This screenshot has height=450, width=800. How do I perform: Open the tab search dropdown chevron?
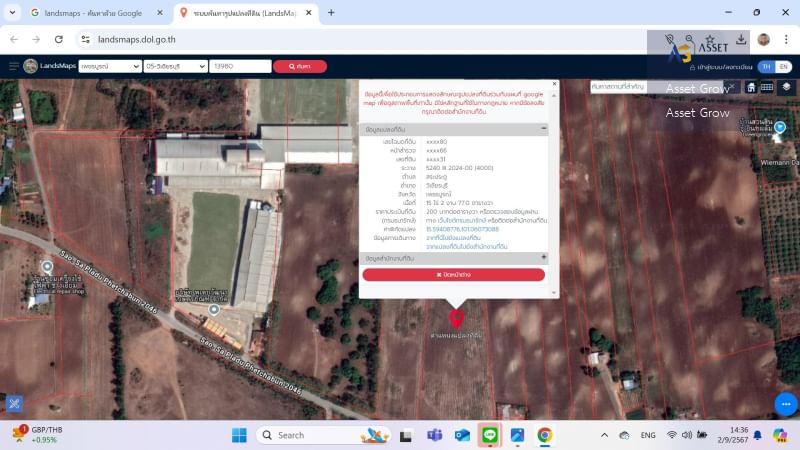[x=12, y=12]
